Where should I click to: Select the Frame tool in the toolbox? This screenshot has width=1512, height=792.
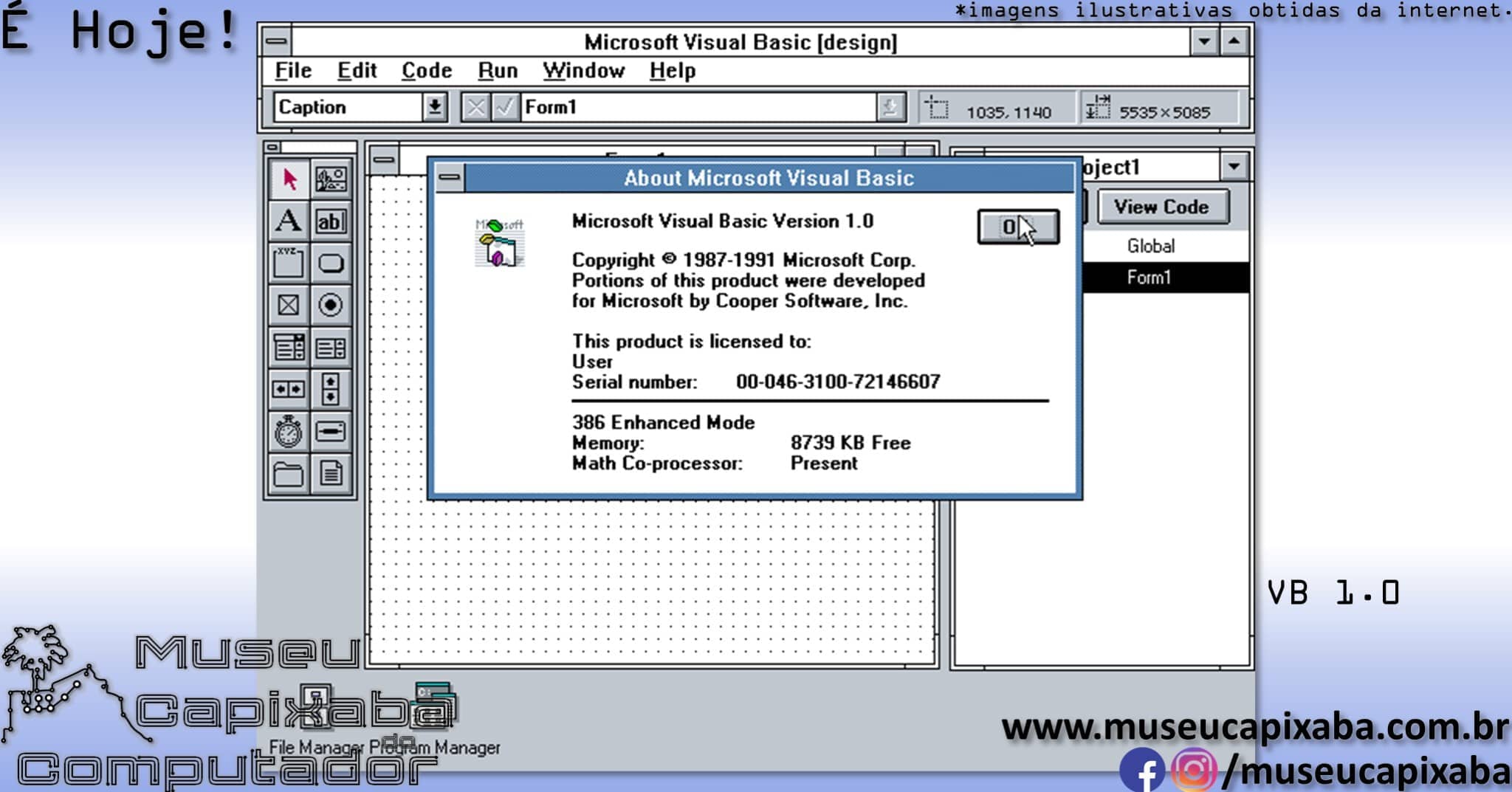point(289,263)
